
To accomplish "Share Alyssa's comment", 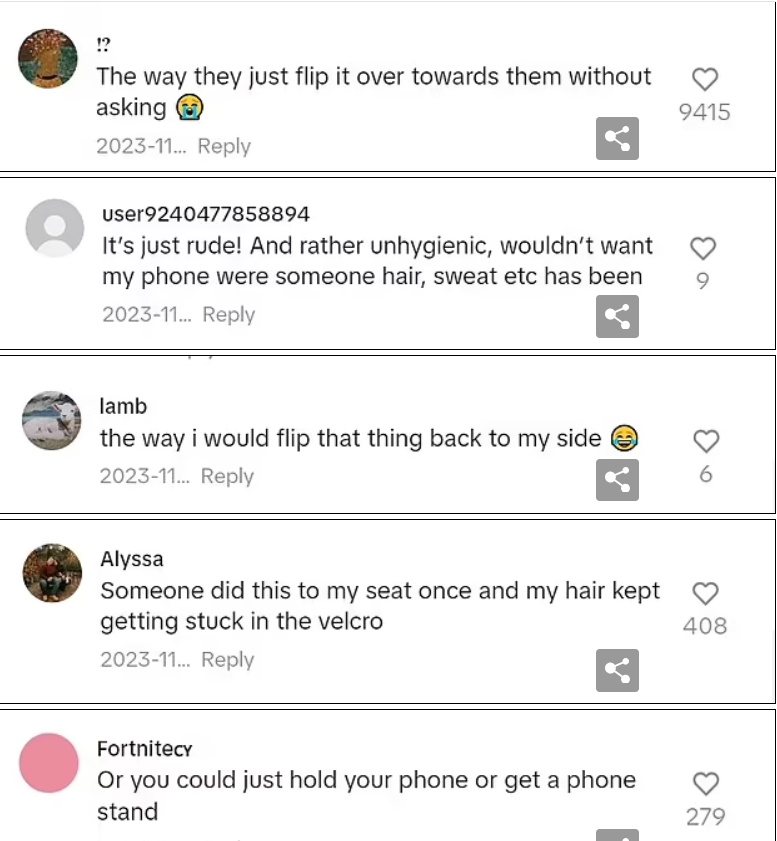I will point(617,670).
